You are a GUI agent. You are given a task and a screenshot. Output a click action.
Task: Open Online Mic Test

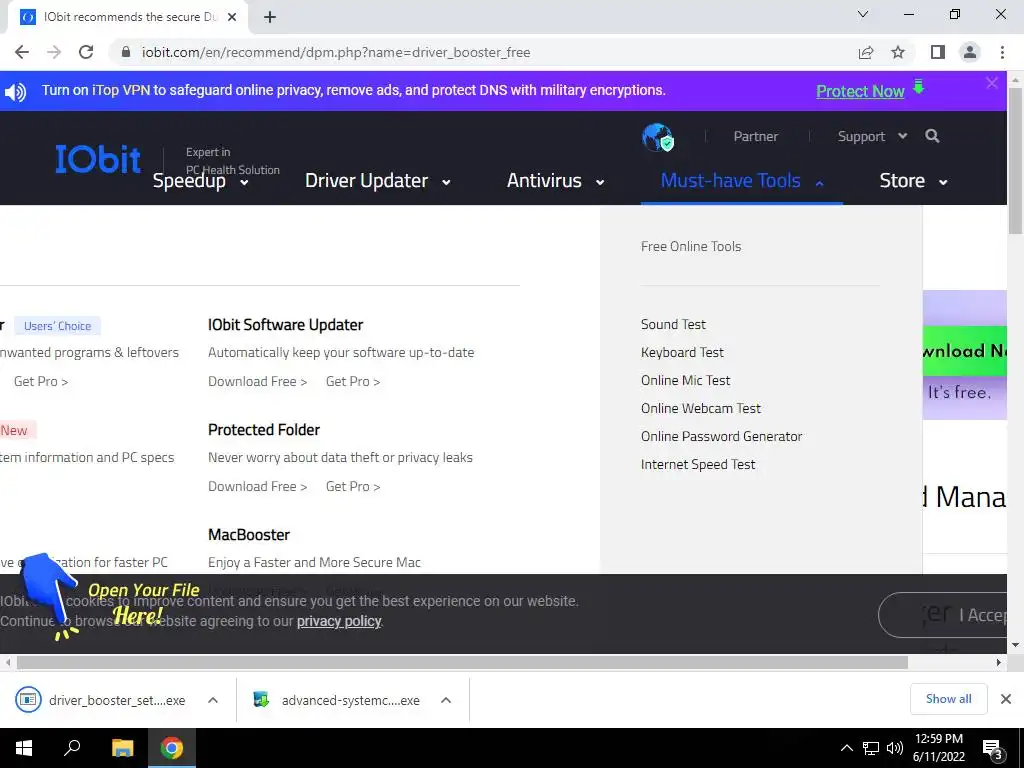pos(686,381)
